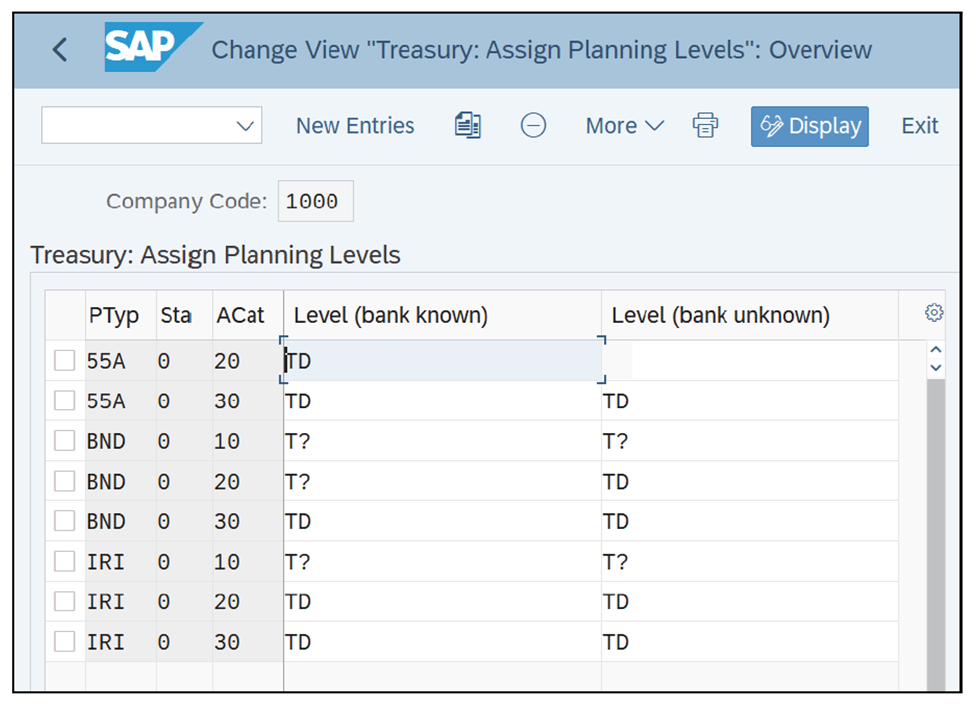
Task: Select the highlighted TD cell in Level column
Action: pyautogui.click(x=440, y=360)
